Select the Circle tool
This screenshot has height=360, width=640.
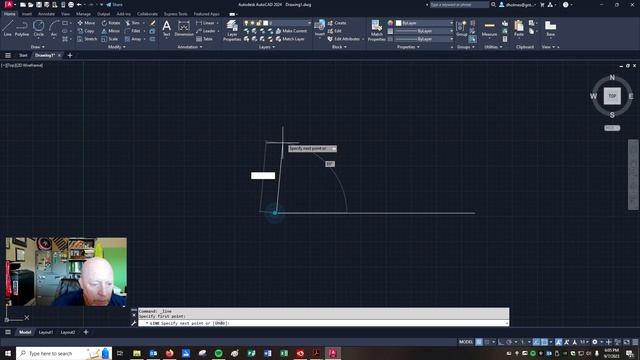39,28
